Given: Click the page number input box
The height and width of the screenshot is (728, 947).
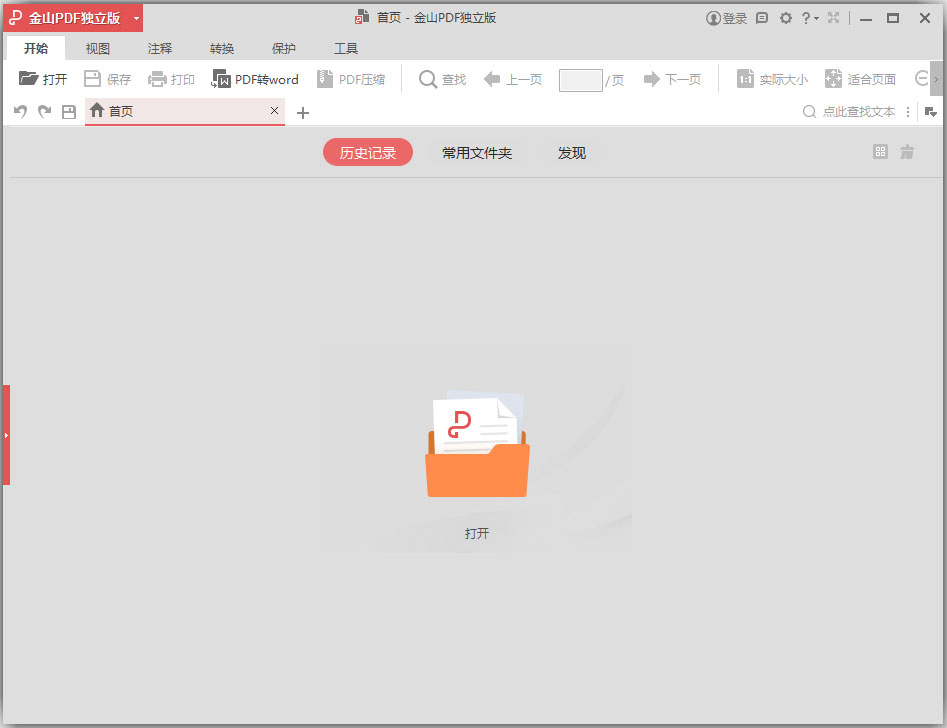Looking at the screenshot, I should tap(580, 80).
